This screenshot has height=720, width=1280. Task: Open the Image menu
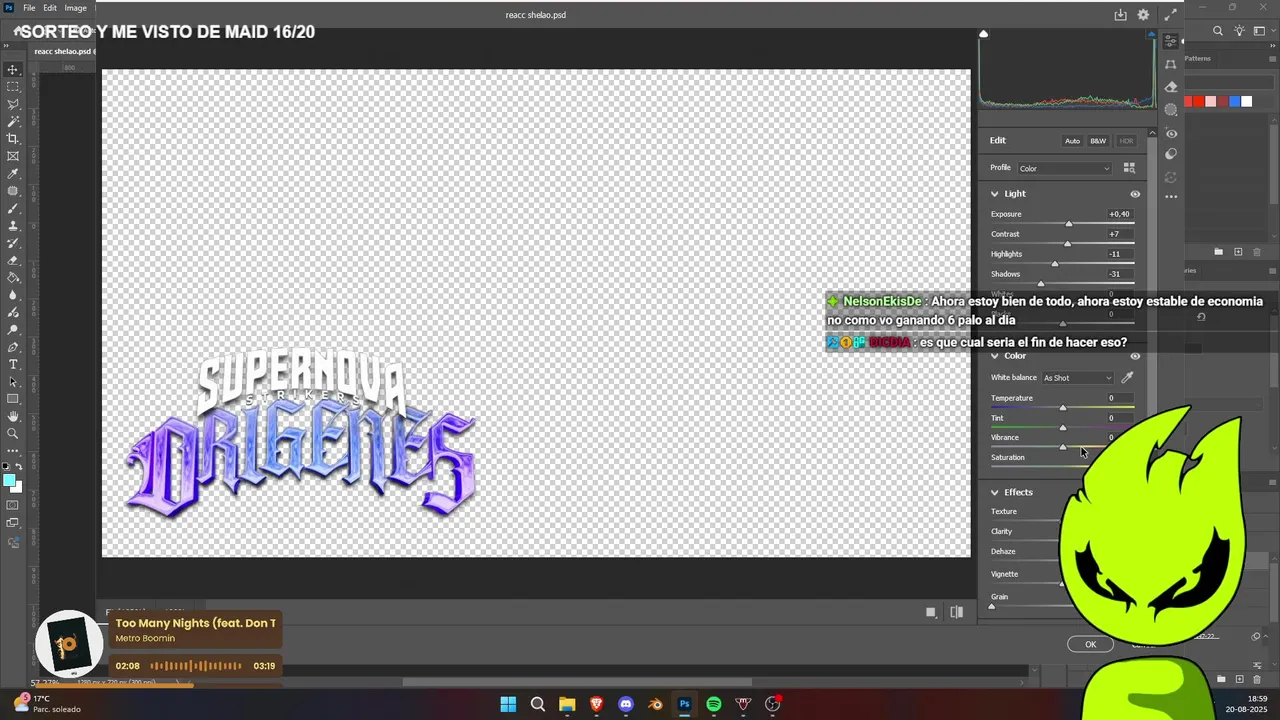click(76, 8)
